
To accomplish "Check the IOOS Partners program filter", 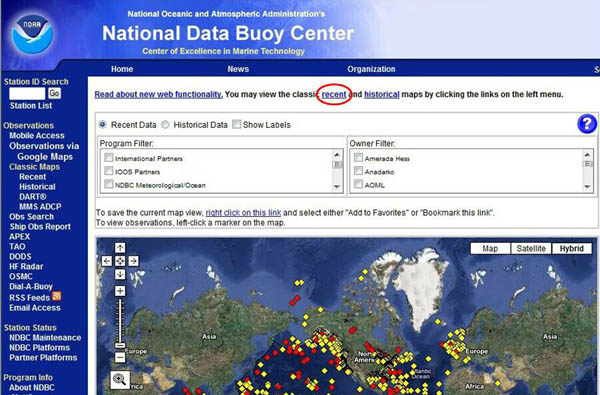I will pos(109,171).
